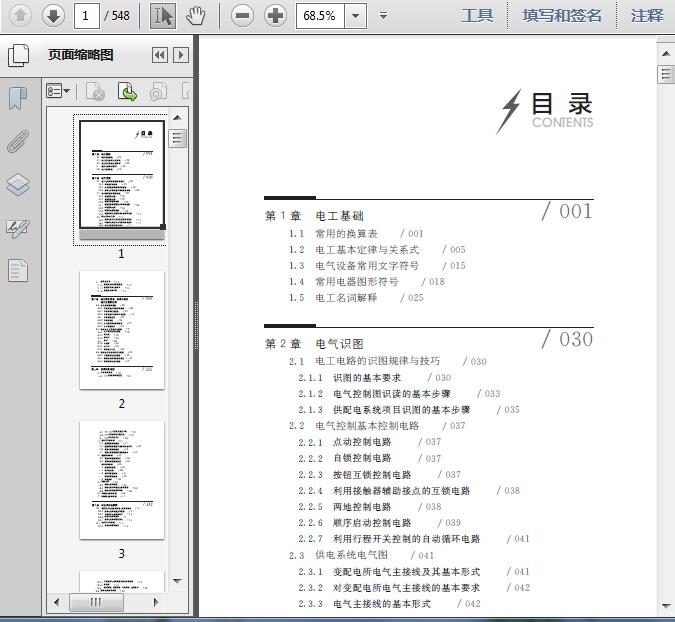This screenshot has width=675, height=622.
Task: Go to previous page with up arrow
Action: [20, 16]
